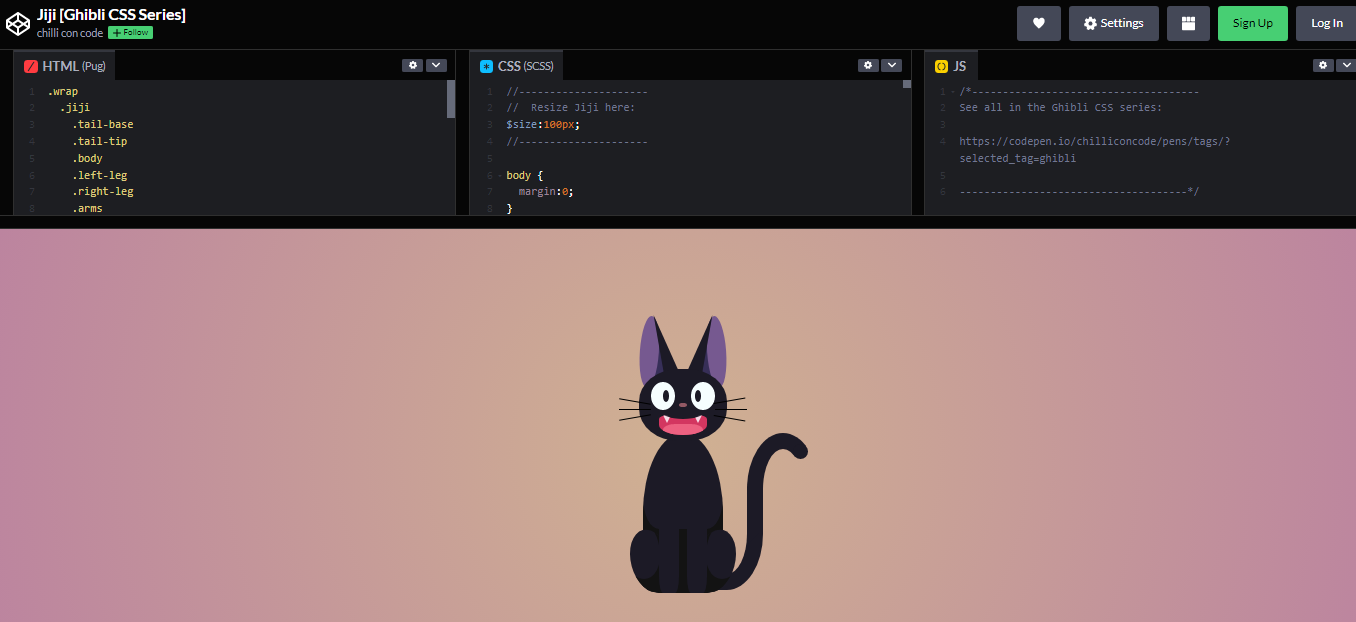Click the red Pug preprocessor badge
This screenshot has height=622, width=1356.
tap(28, 65)
